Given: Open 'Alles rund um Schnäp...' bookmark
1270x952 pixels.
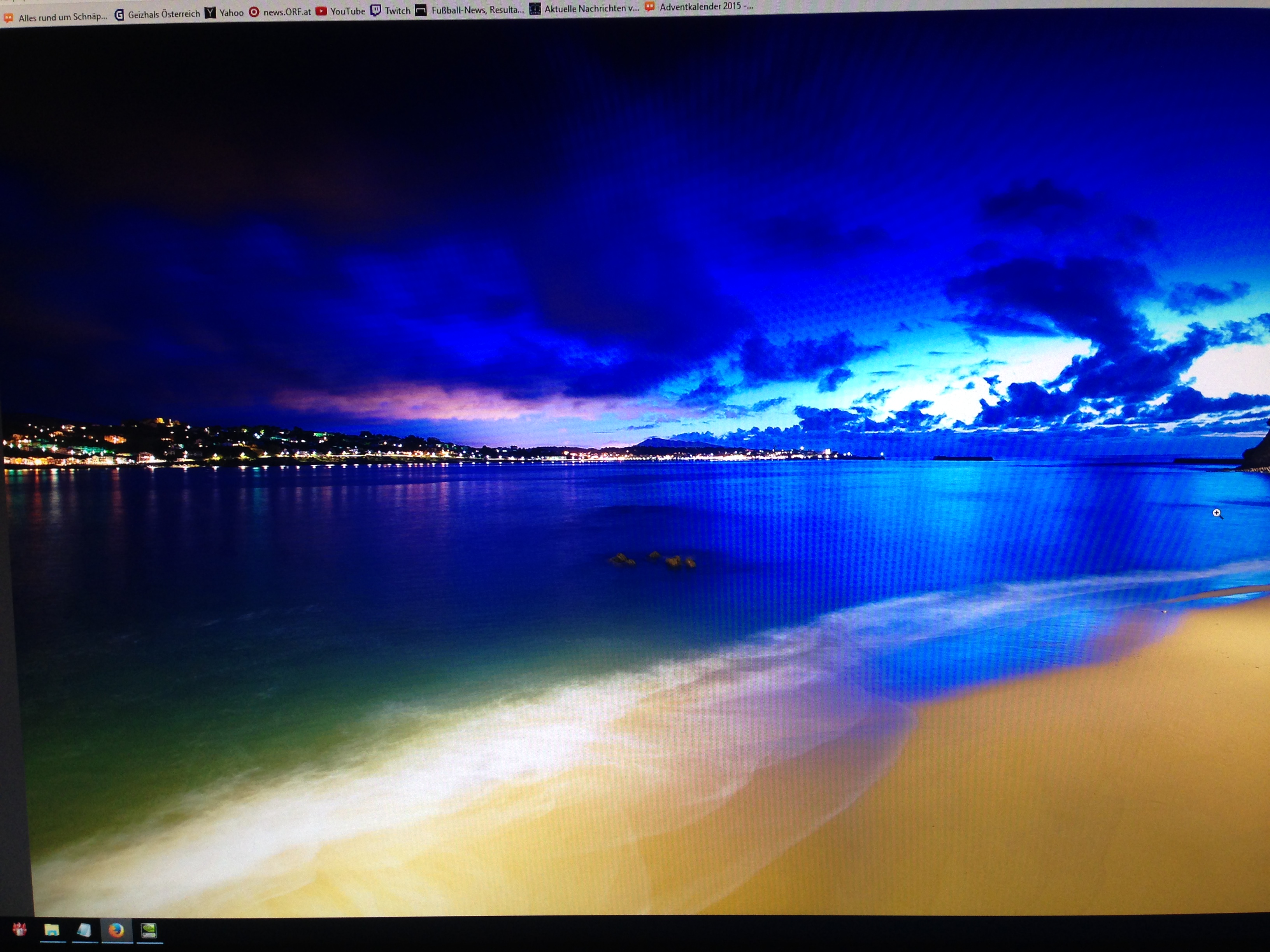Looking at the screenshot, I should coord(63,17).
